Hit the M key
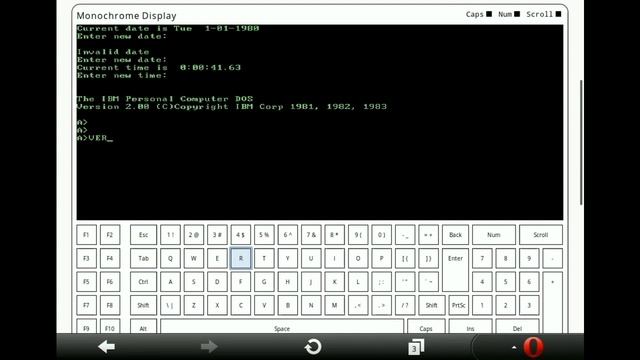 pos(334,305)
